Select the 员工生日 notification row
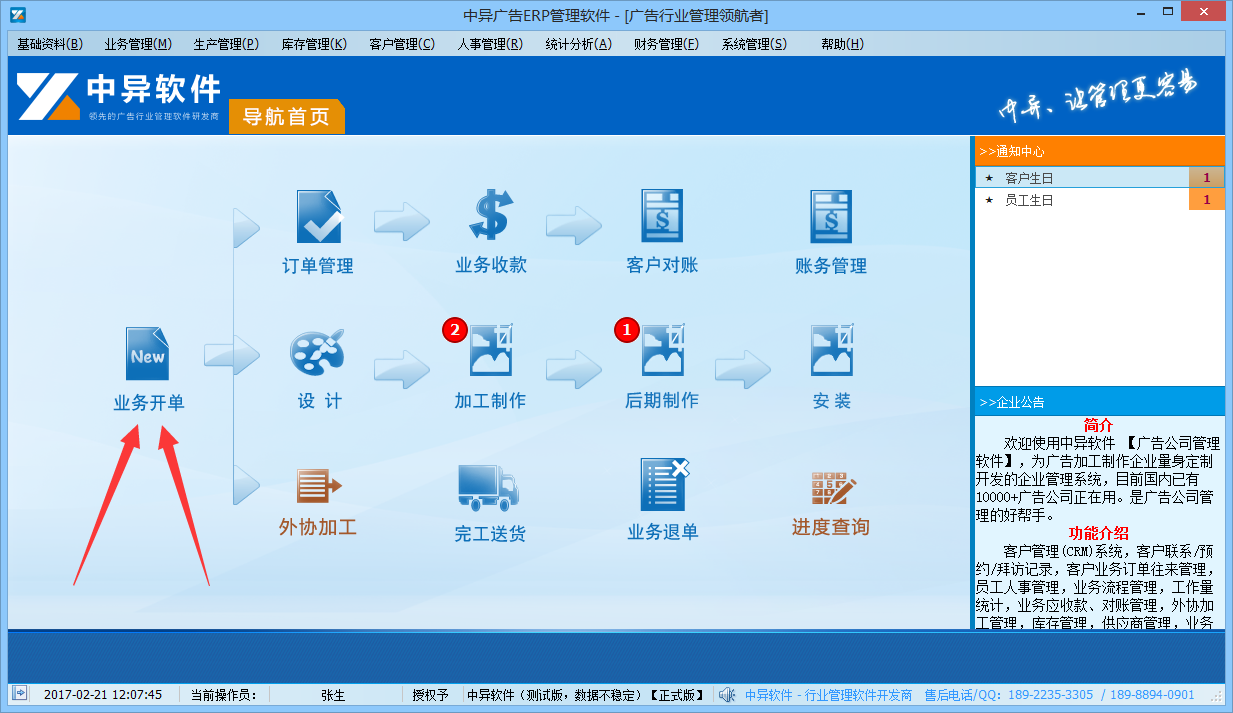 coord(1100,200)
